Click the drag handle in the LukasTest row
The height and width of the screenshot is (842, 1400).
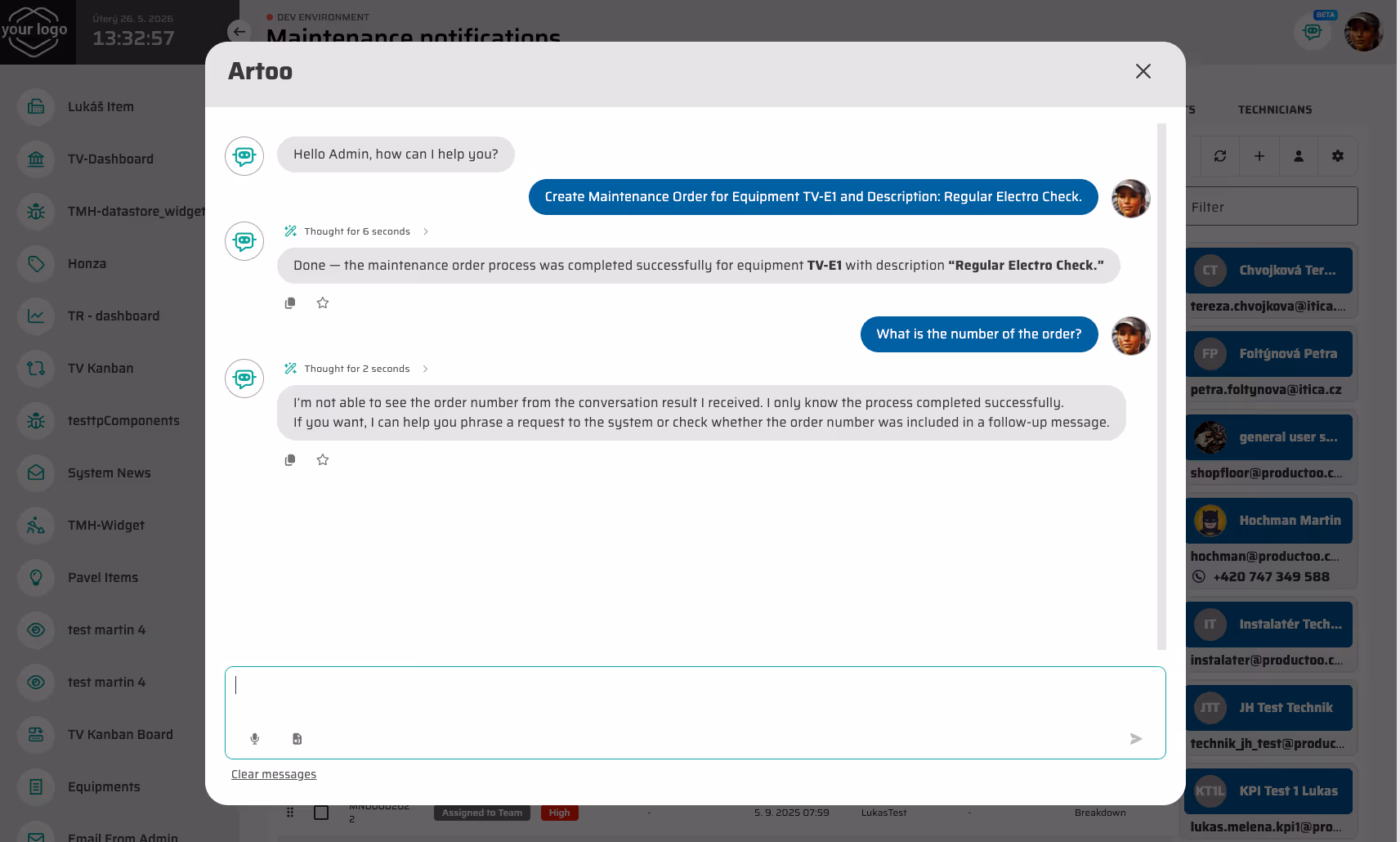pos(290,813)
